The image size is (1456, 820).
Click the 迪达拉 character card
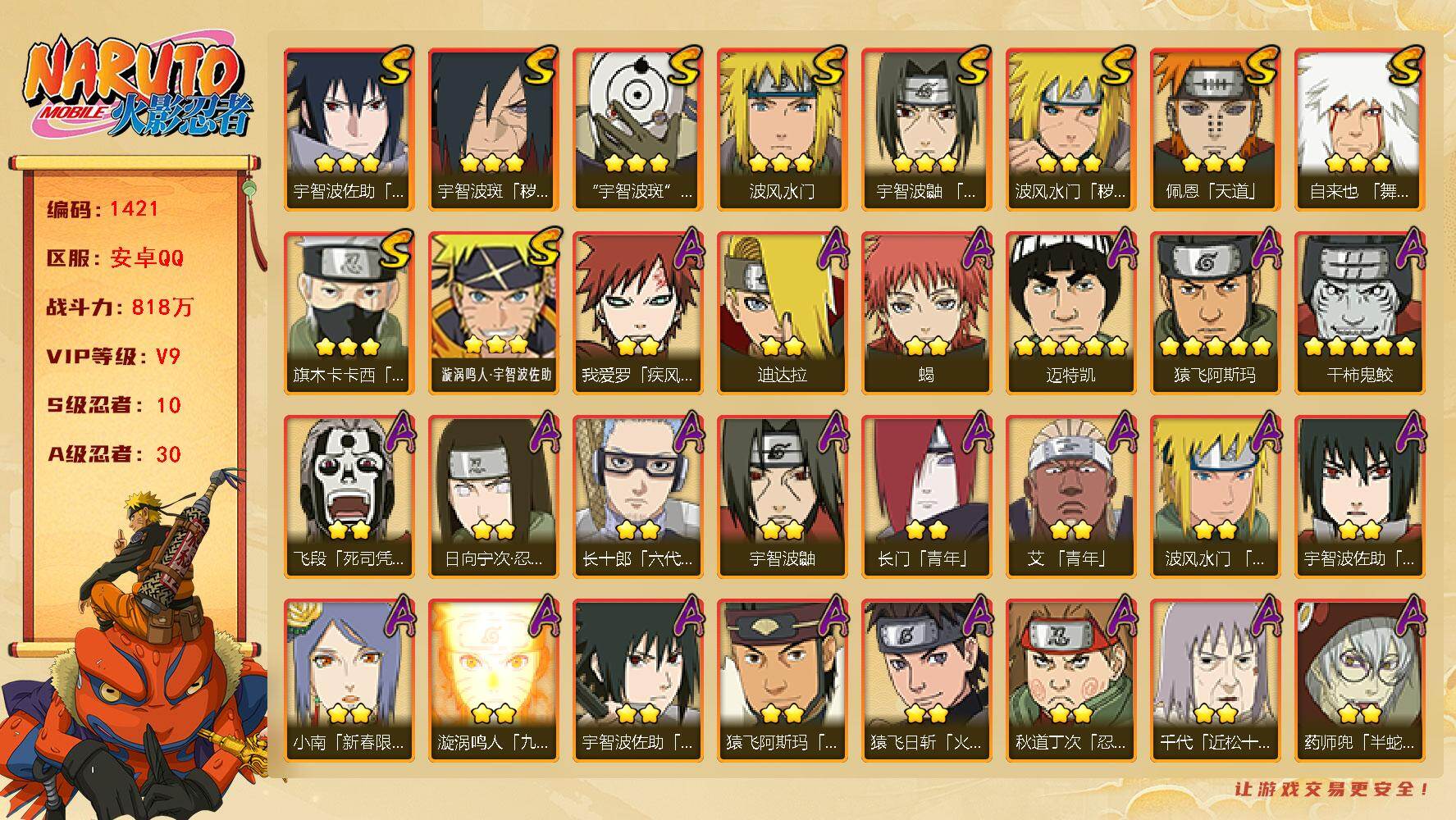tap(782, 312)
